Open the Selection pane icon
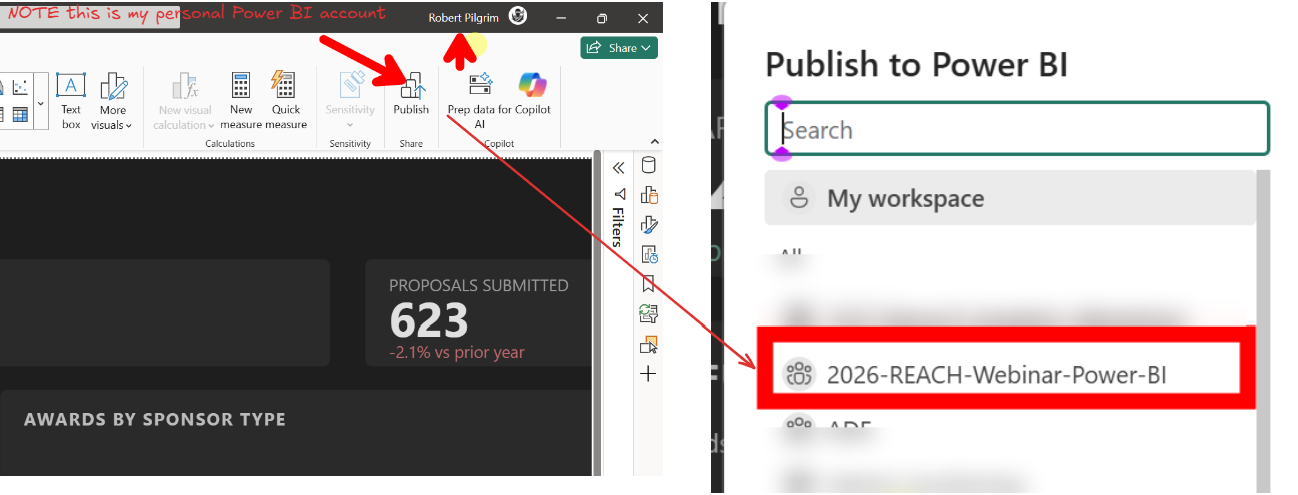 point(648,344)
